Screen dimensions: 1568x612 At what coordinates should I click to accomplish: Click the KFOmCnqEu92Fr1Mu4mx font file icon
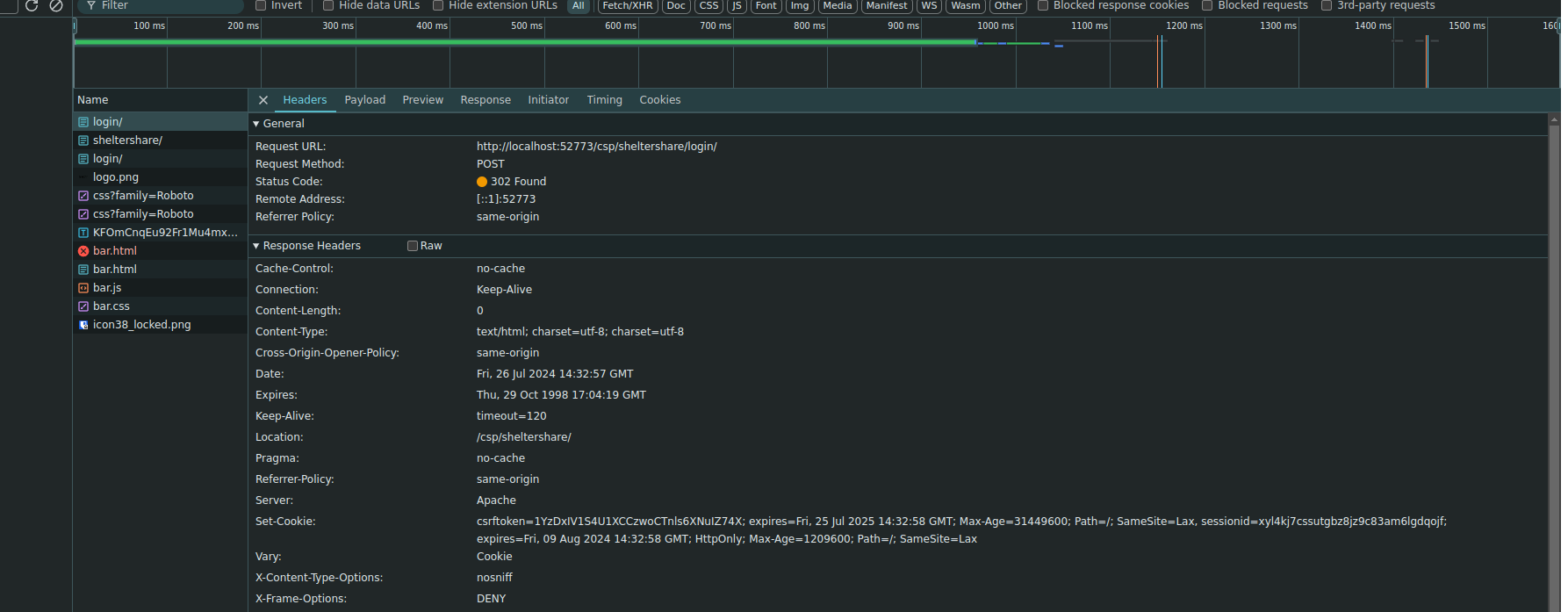[x=83, y=233]
